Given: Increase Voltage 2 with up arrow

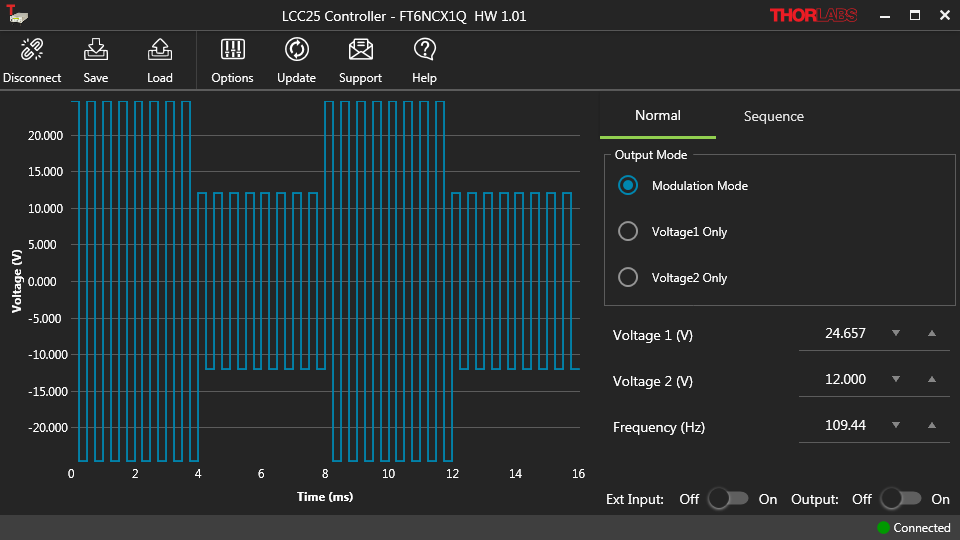Looking at the screenshot, I should [932, 380].
